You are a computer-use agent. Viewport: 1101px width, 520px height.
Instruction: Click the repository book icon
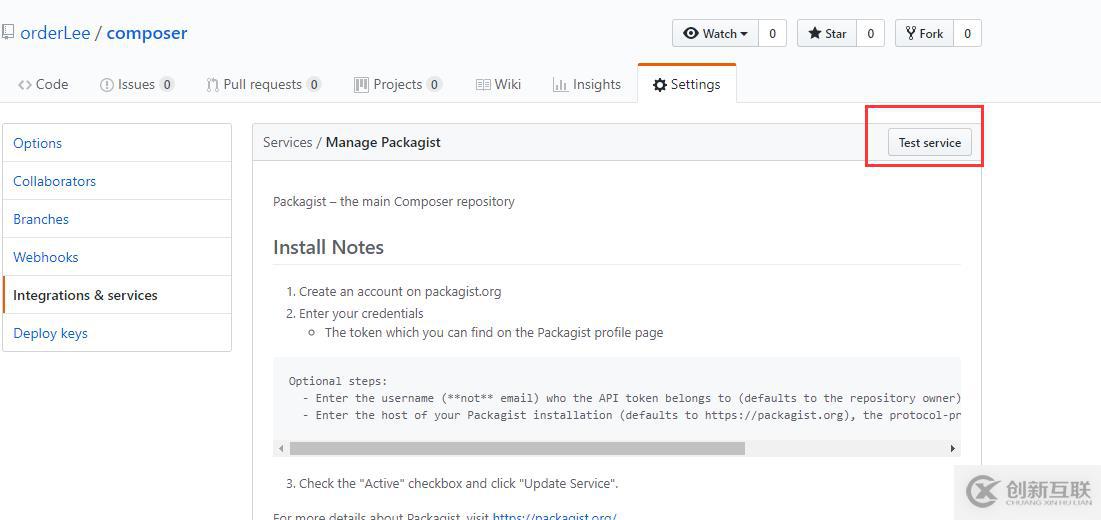coord(8,32)
